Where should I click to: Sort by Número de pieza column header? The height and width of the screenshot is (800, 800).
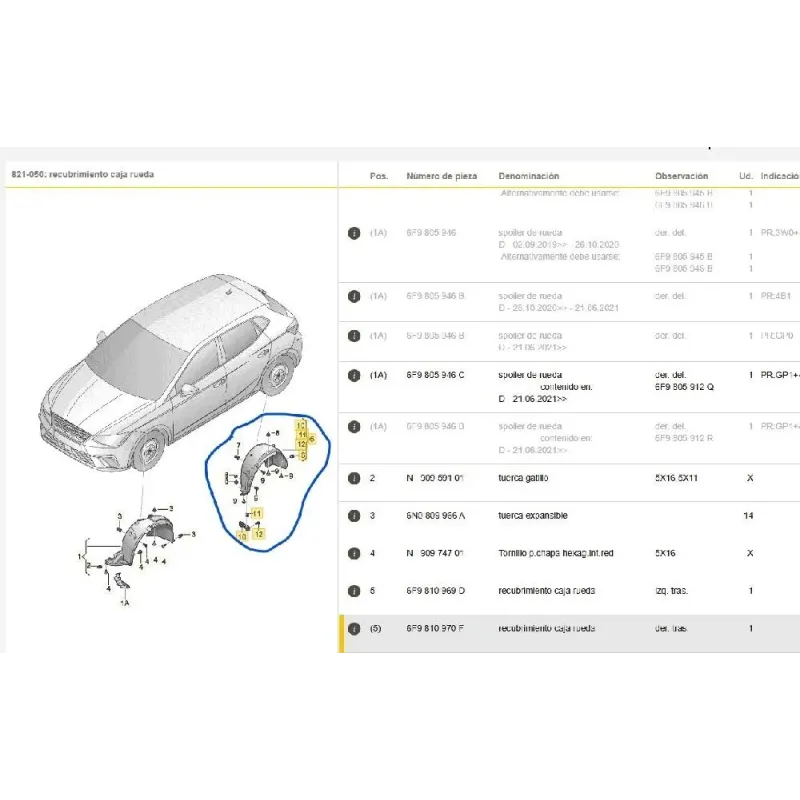tap(441, 176)
